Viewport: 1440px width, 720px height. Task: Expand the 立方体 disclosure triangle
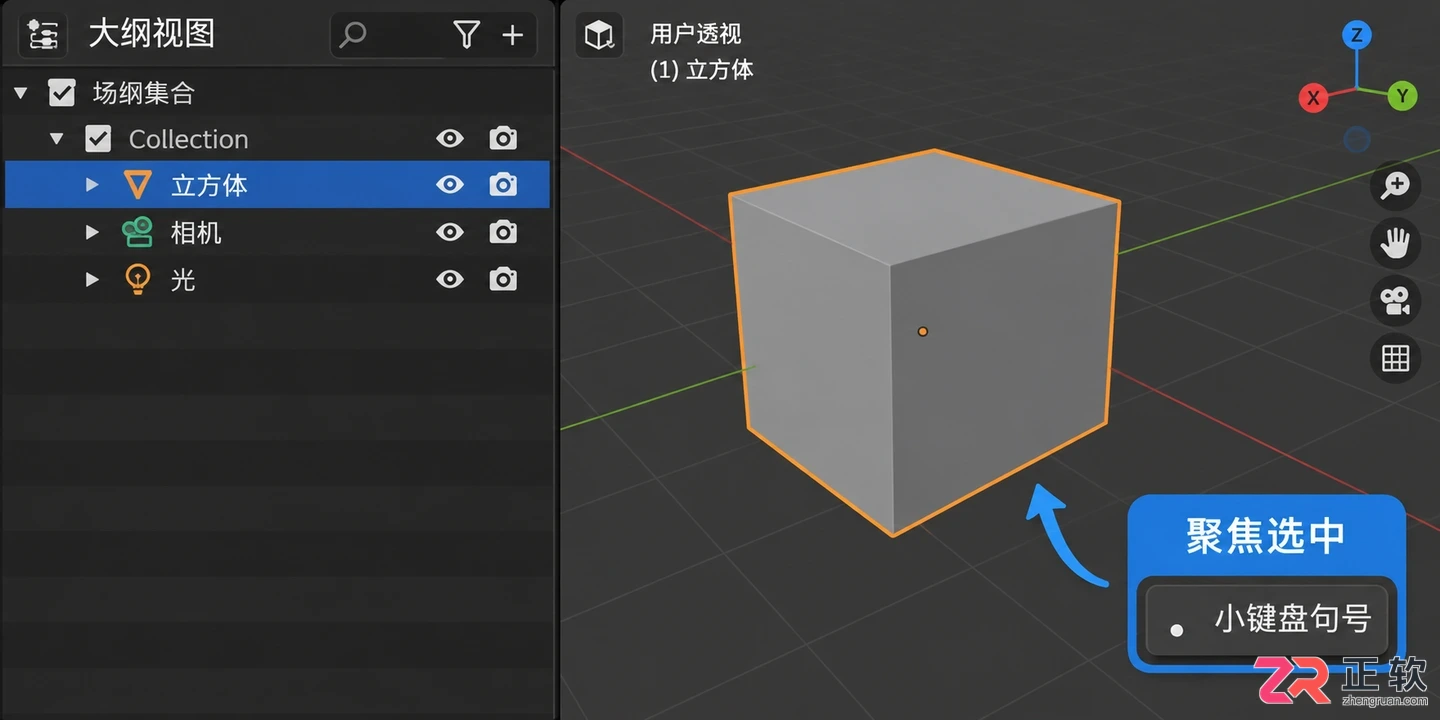tap(92, 185)
